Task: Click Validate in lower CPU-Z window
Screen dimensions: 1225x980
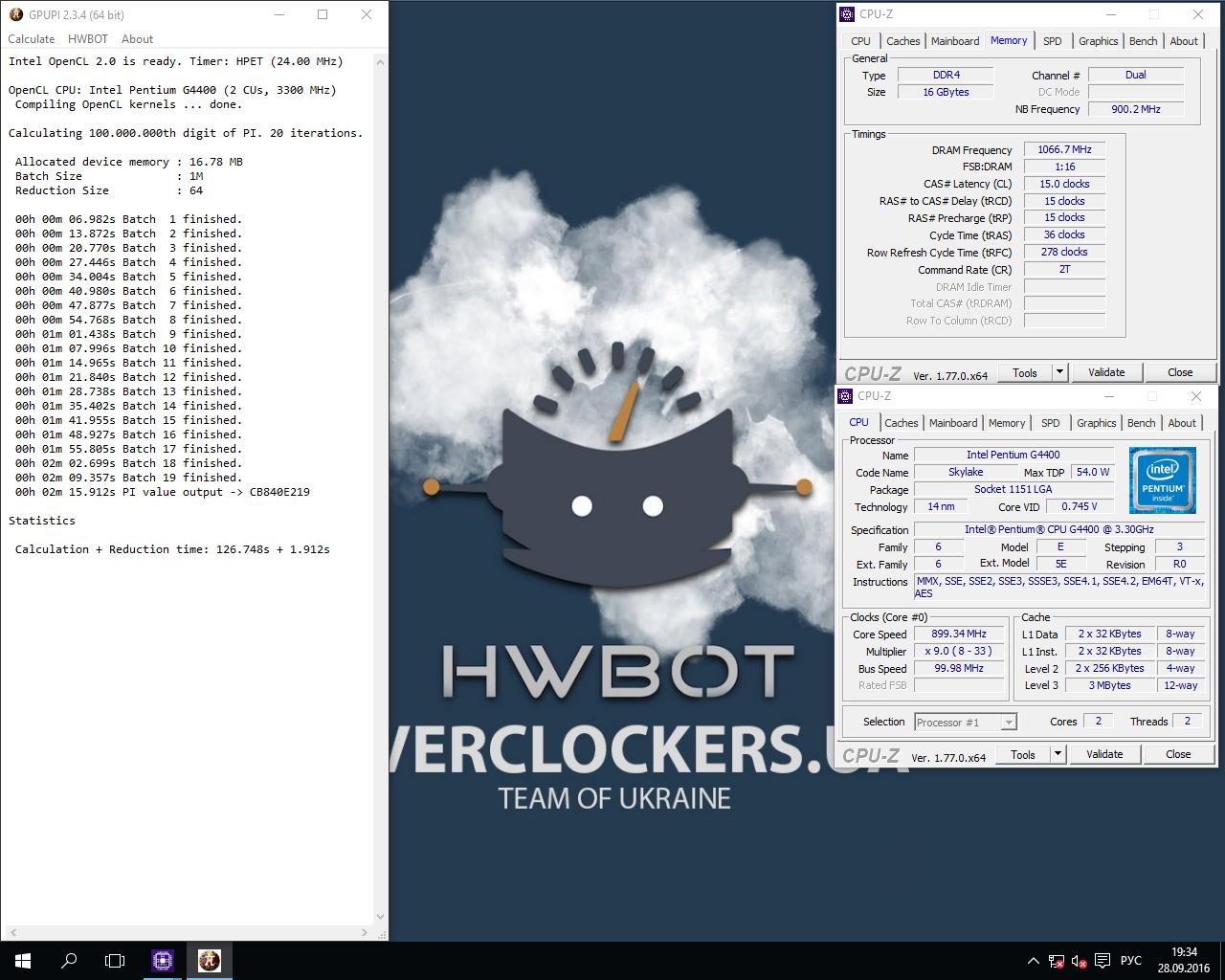Action: pyautogui.click(x=1104, y=754)
